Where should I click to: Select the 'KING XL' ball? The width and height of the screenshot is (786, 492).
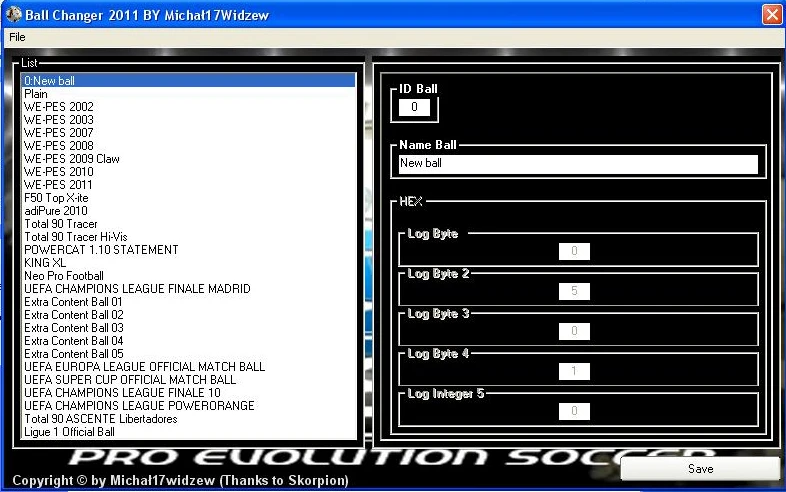[x=188, y=263]
